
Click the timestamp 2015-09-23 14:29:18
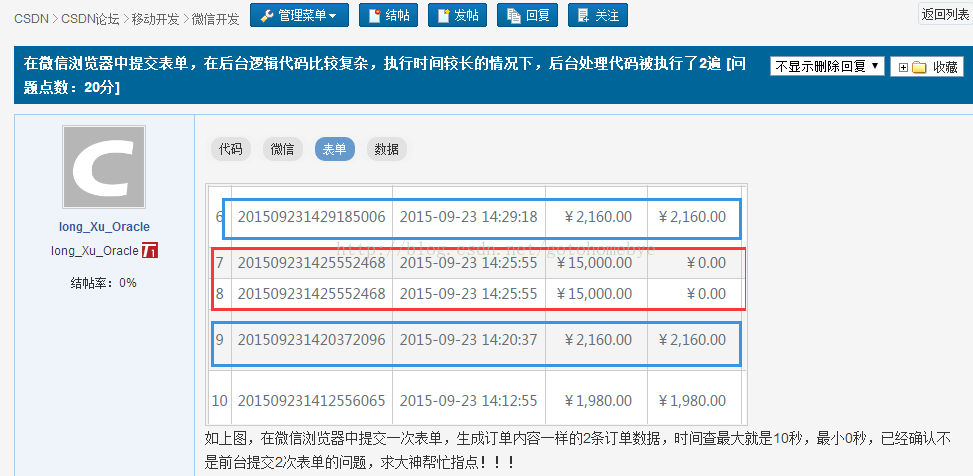[469, 217]
